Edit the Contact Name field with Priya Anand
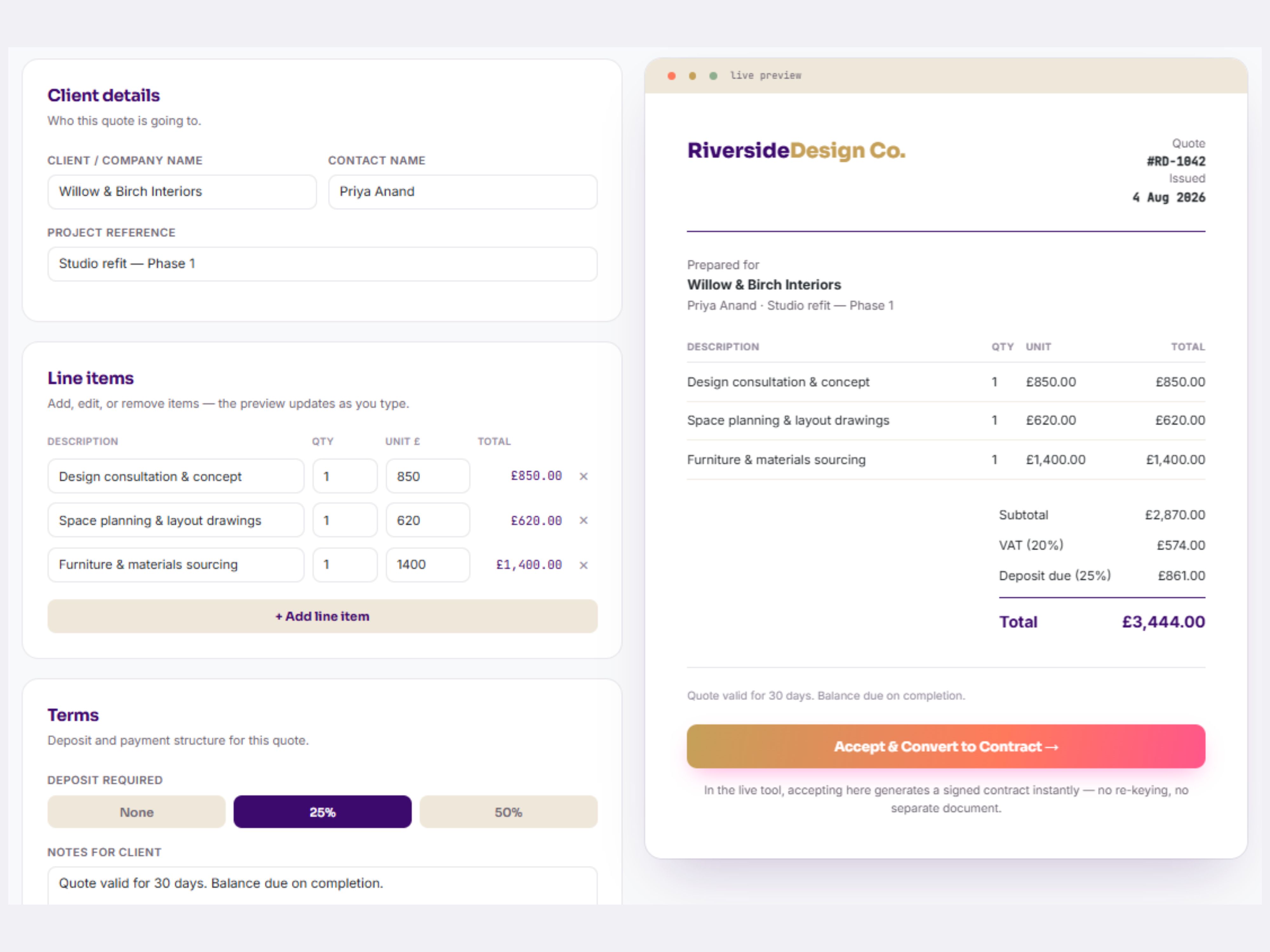Viewport: 1270px width, 952px height. click(463, 192)
